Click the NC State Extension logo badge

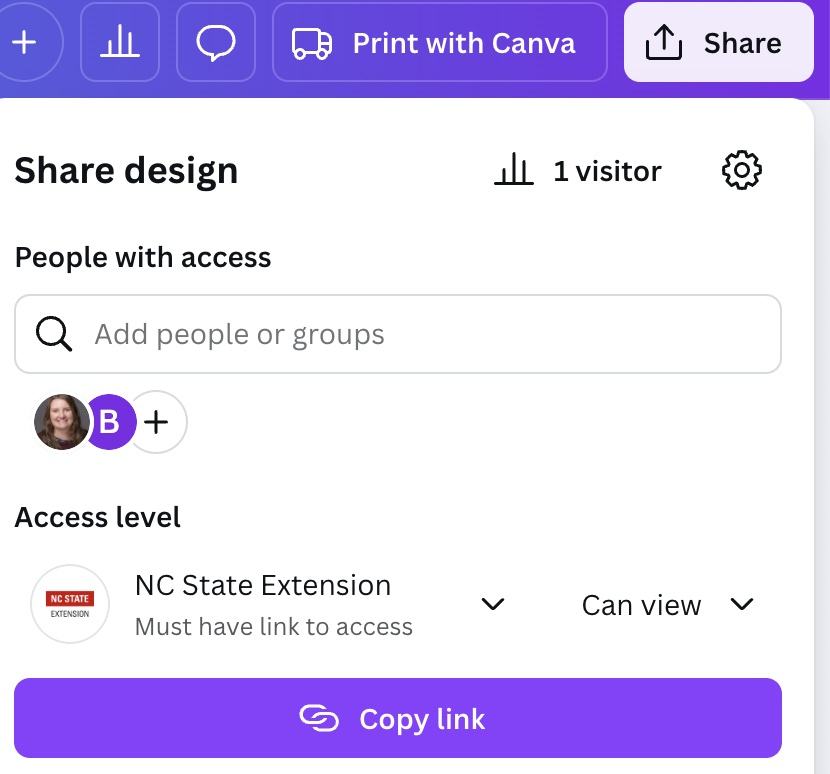point(69,604)
